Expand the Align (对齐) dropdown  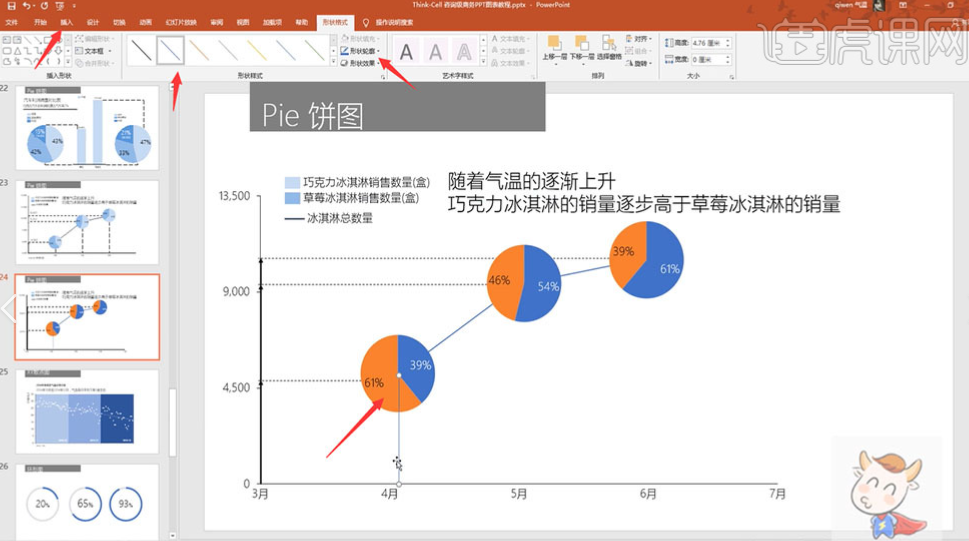[x=640, y=39]
